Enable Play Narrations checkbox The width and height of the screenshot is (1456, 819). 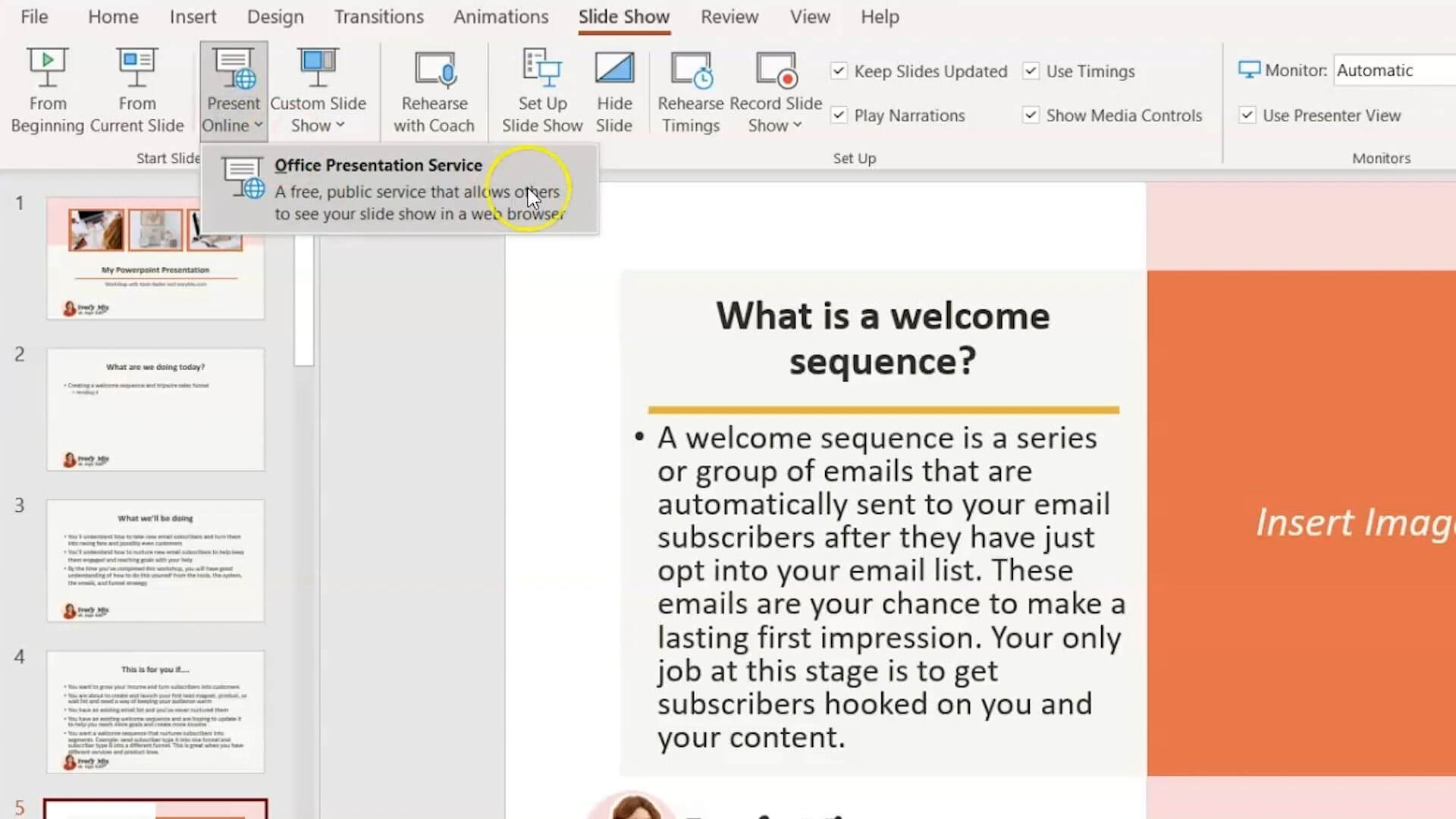click(839, 114)
